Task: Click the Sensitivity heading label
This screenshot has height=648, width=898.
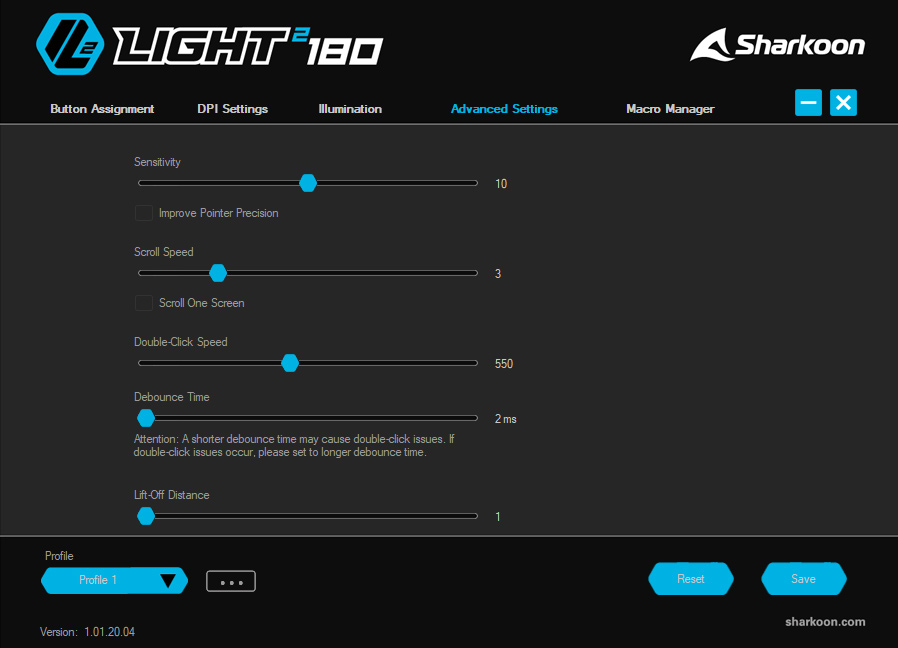Action: [157, 162]
